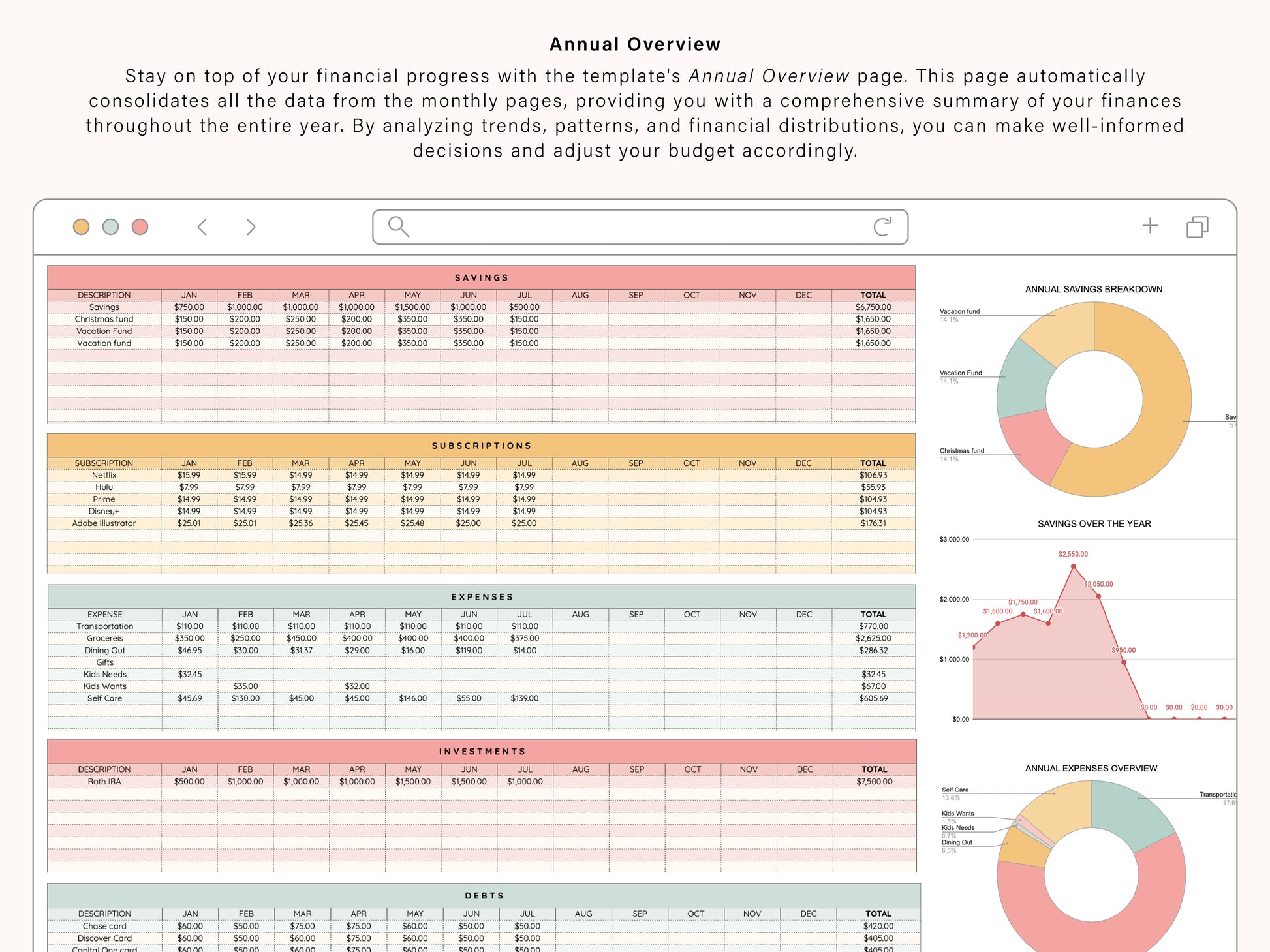Click the duplicate windows icon

pyautogui.click(x=1197, y=227)
